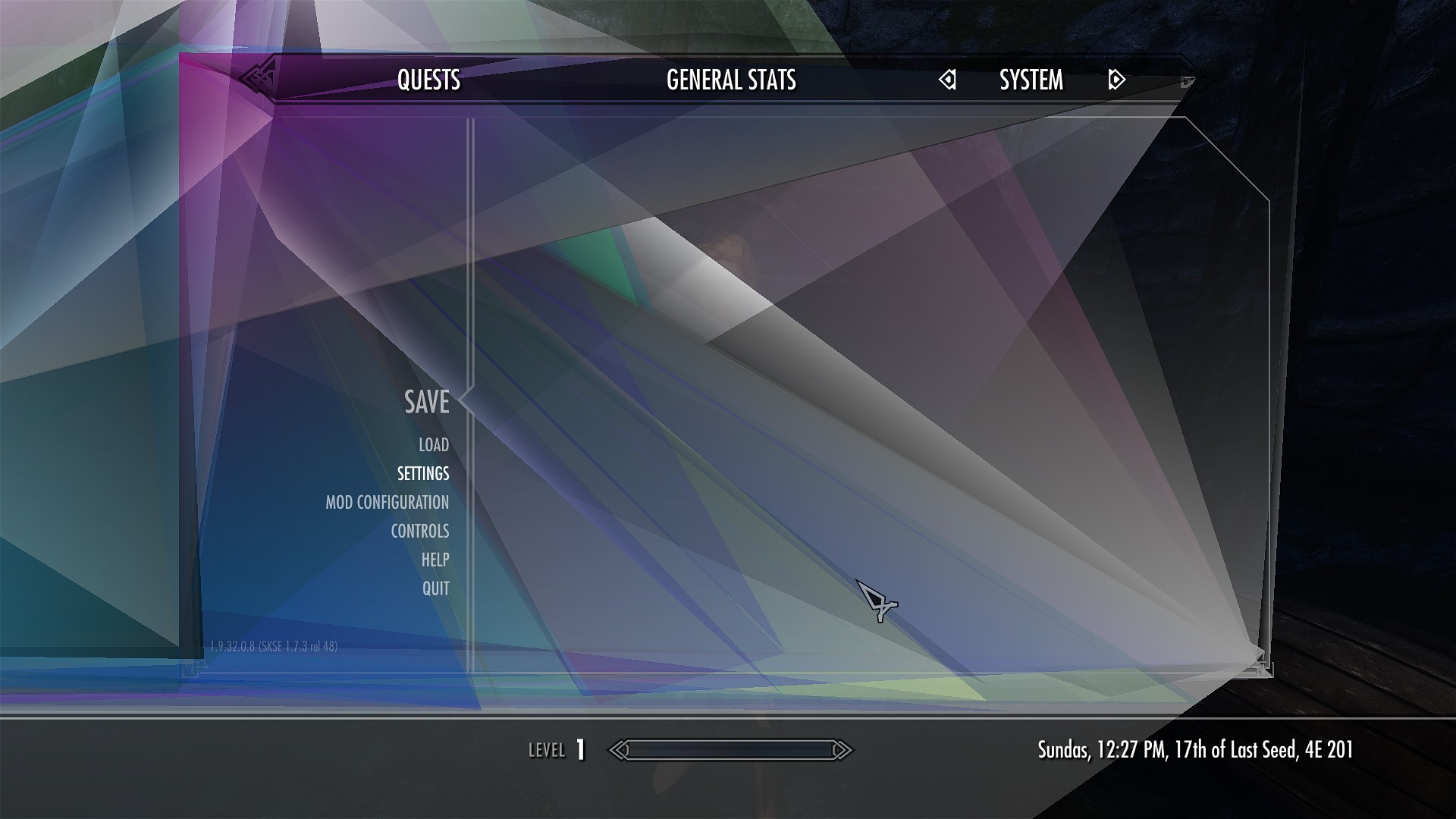Click the left arrow beside SYSTEM
1456x819 pixels.
pyautogui.click(x=947, y=80)
